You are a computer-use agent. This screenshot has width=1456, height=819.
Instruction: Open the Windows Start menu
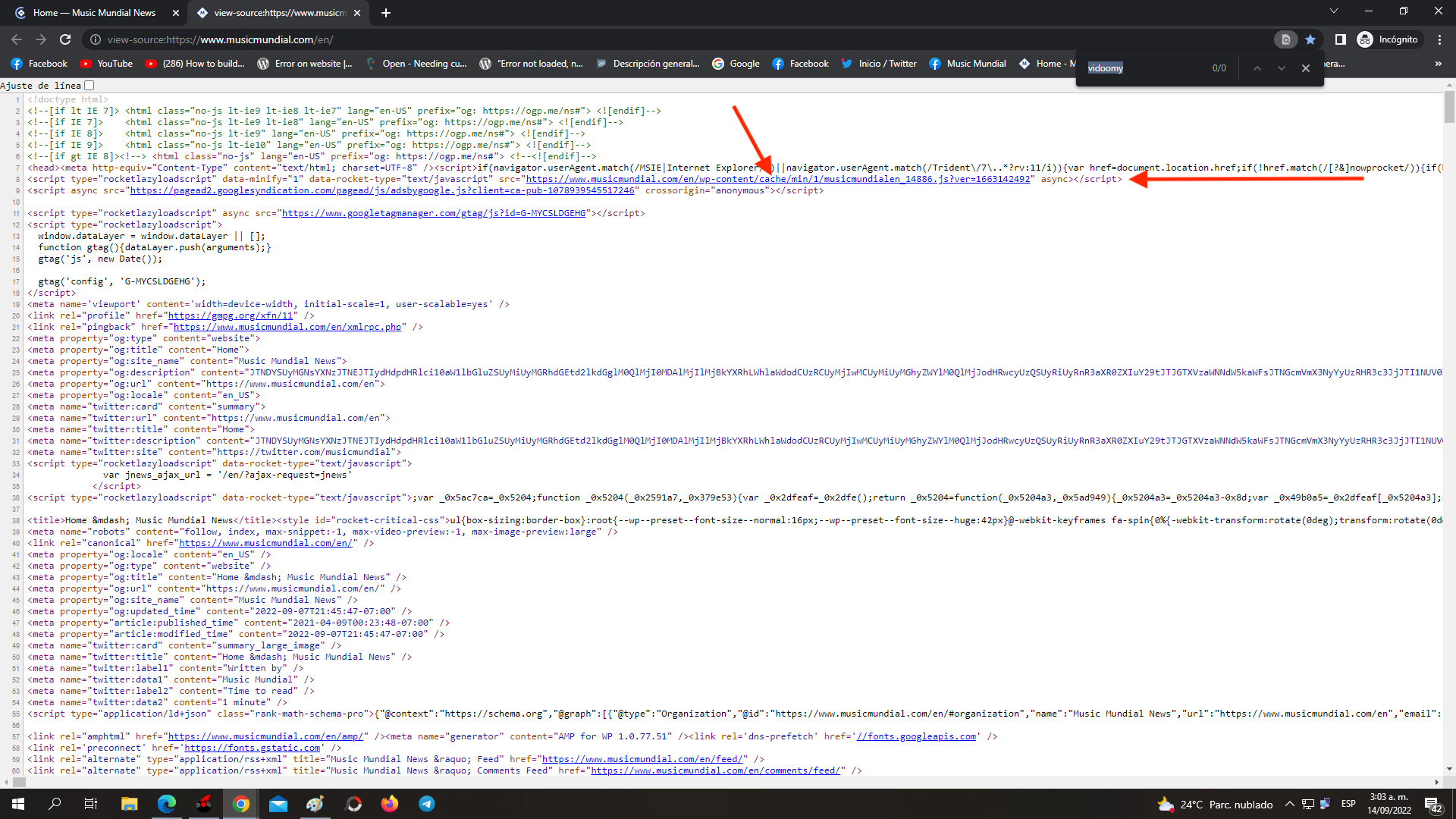18,804
